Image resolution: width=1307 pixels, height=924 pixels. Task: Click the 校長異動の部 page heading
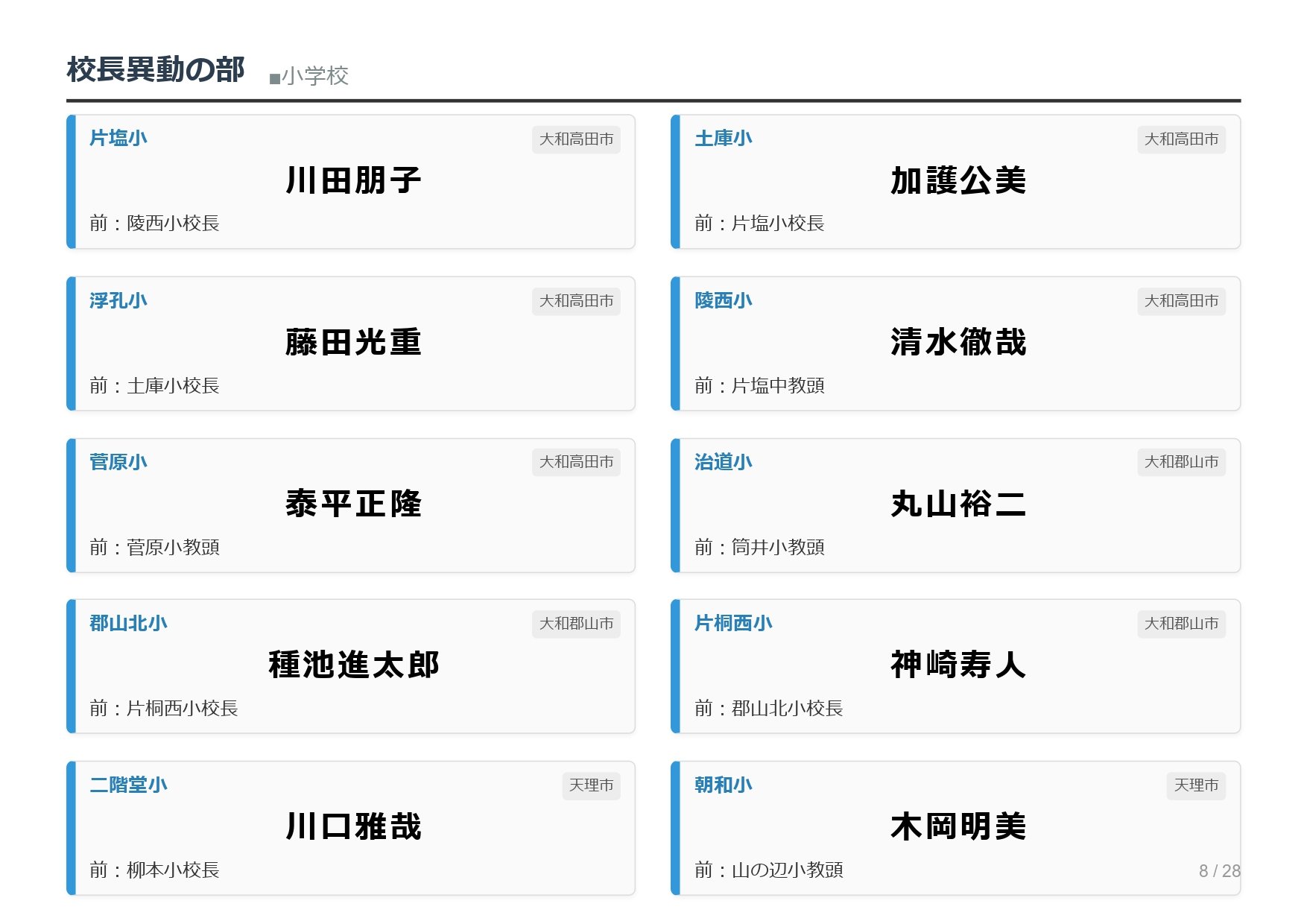click(155, 70)
